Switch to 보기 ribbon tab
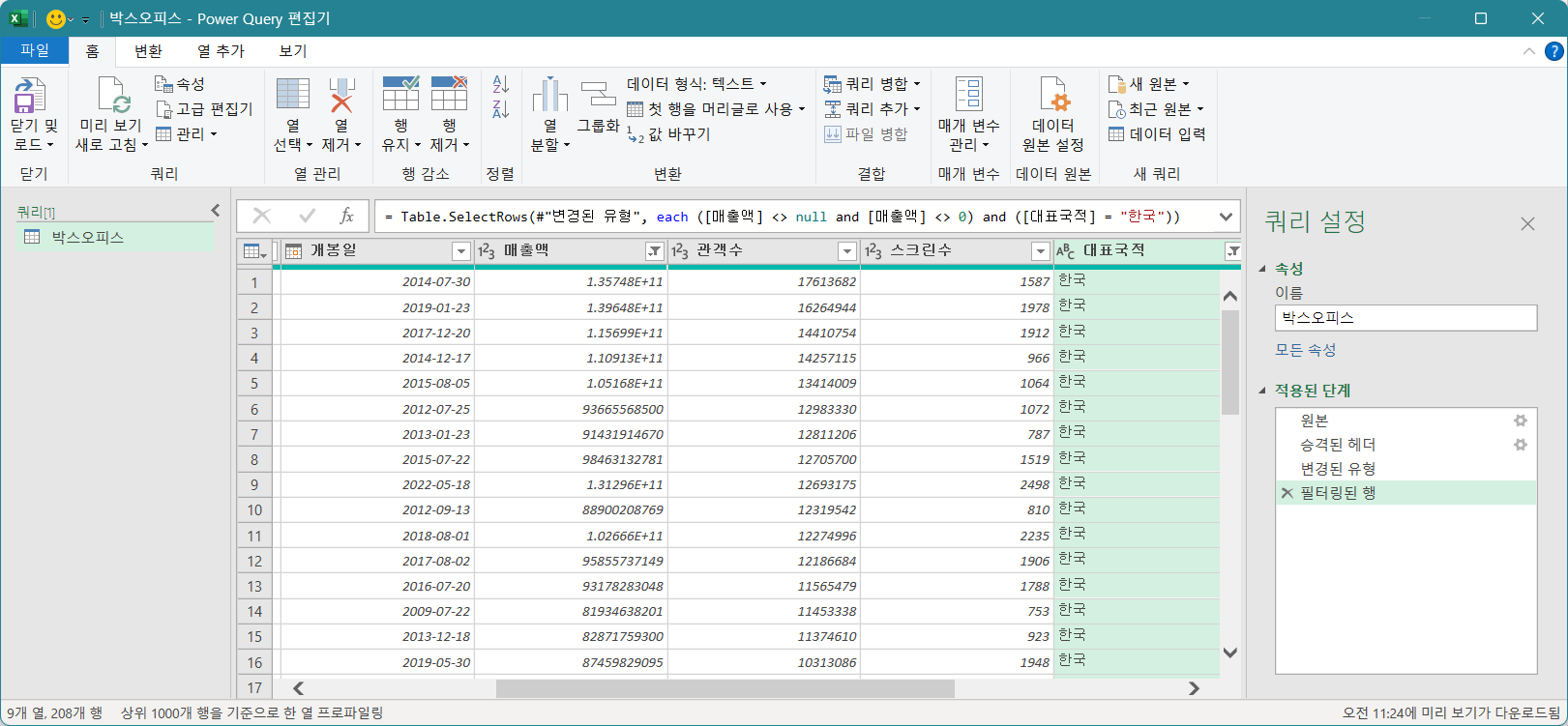 click(x=292, y=51)
